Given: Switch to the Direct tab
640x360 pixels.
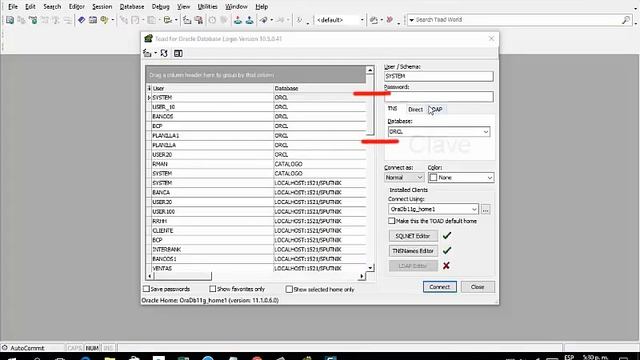Looking at the screenshot, I should click(416, 109).
